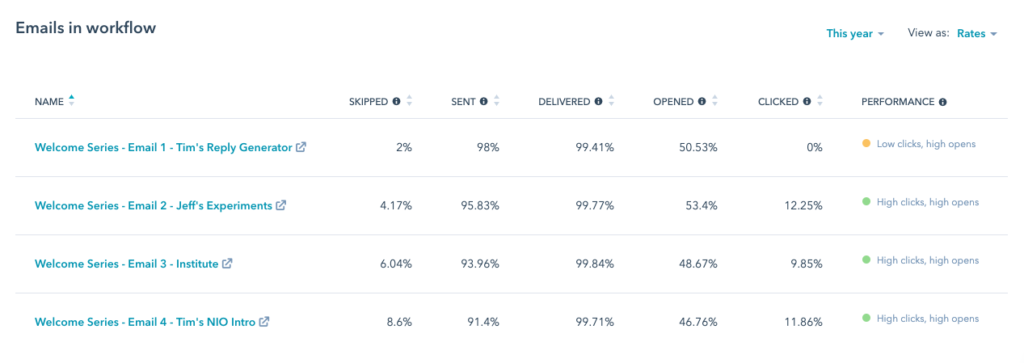Sort the table by NAME column arrows

72,101
